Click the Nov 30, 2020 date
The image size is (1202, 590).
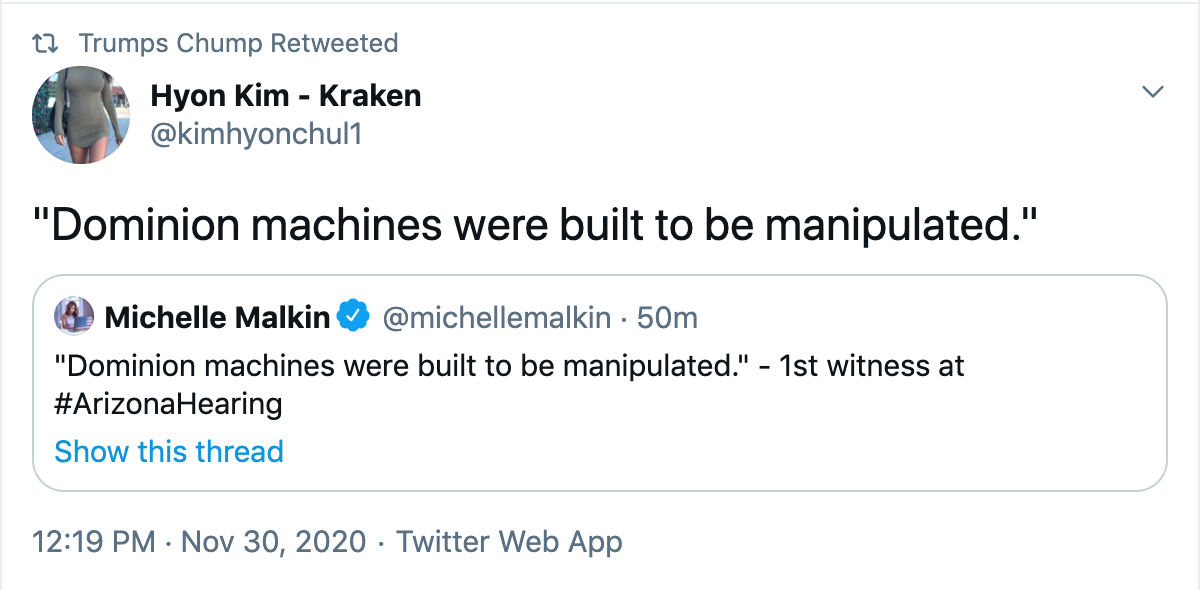(x=276, y=542)
